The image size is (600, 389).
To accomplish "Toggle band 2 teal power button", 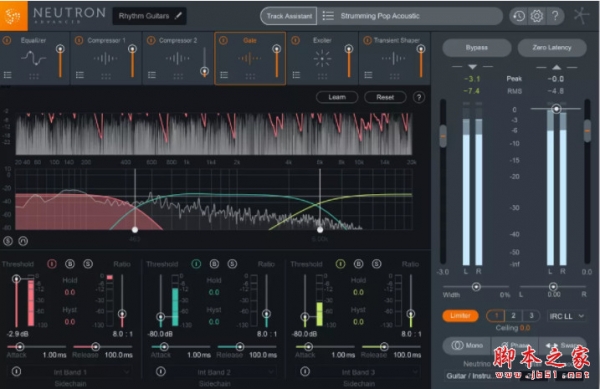I will [x=196, y=264].
